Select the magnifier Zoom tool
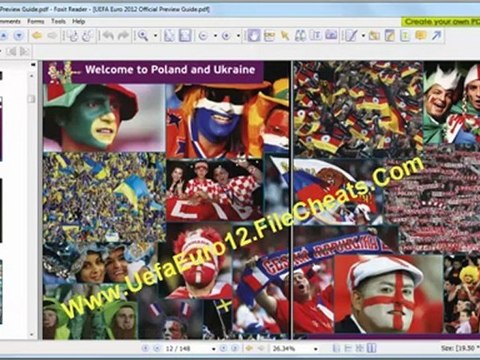 143,36
